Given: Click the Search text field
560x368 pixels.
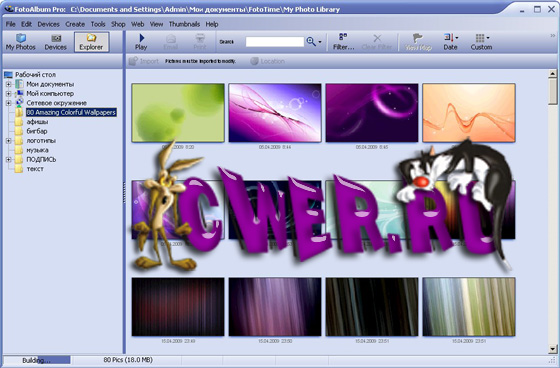Looking at the screenshot, I should (275, 42).
